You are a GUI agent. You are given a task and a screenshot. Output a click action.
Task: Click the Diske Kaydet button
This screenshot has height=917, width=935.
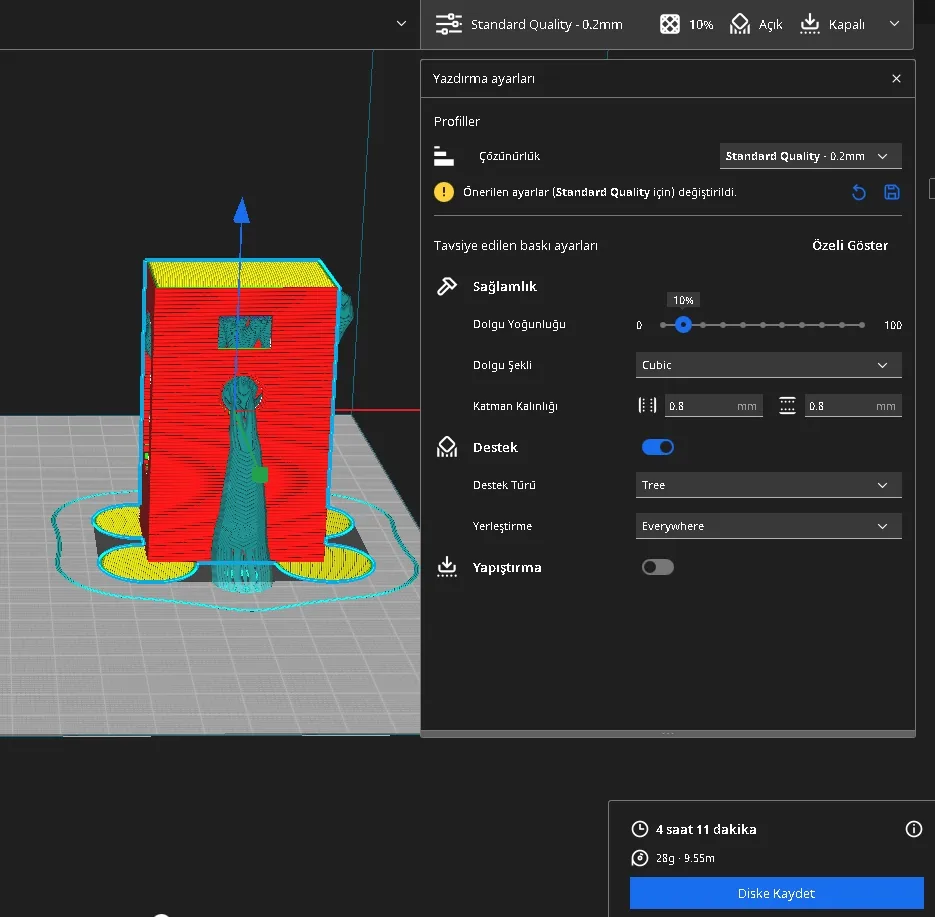pos(776,893)
